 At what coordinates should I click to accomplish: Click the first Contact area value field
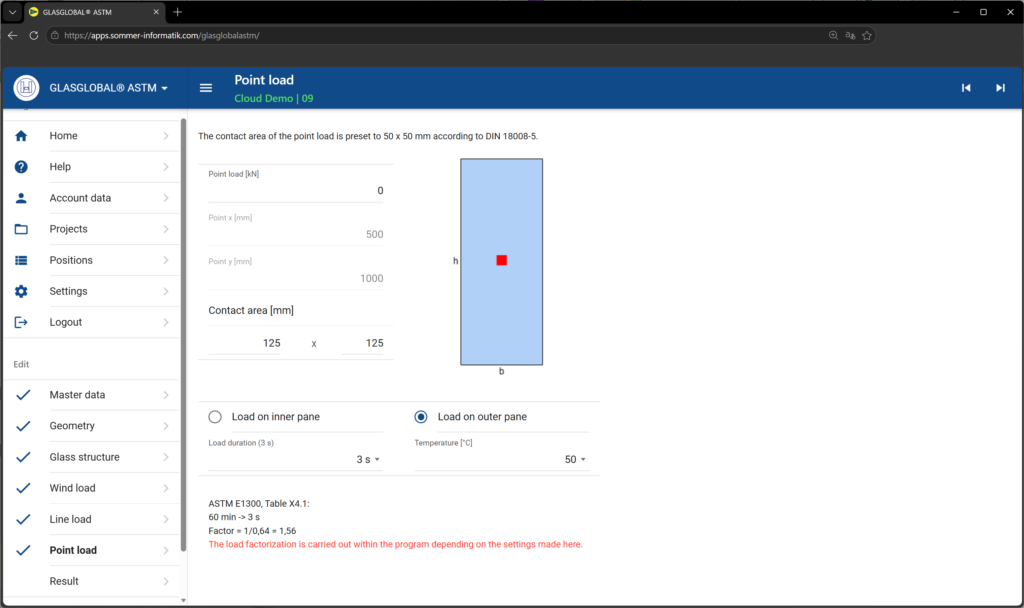[244, 343]
